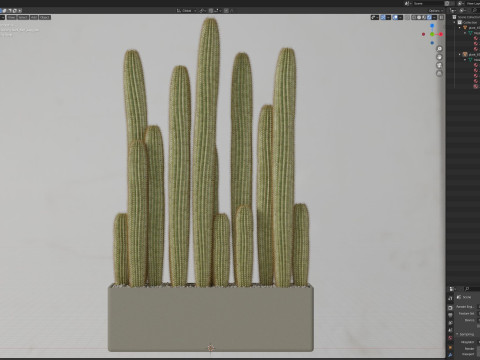Screen dimensions: 480x360
Task: Switch to wireframe viewport shading
Action: pos(414,17)
